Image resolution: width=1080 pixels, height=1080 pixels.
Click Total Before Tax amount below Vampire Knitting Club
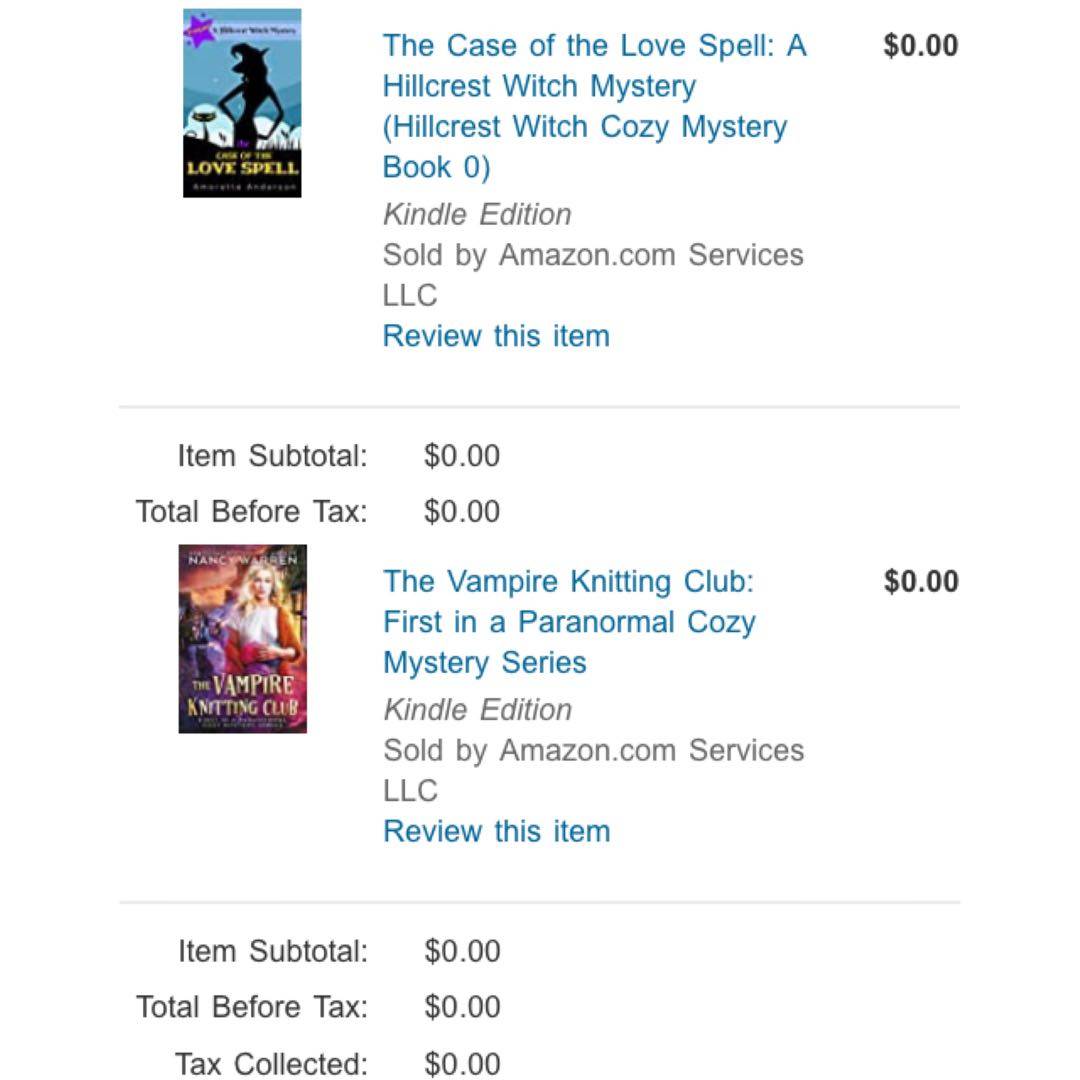point(462,1007)
